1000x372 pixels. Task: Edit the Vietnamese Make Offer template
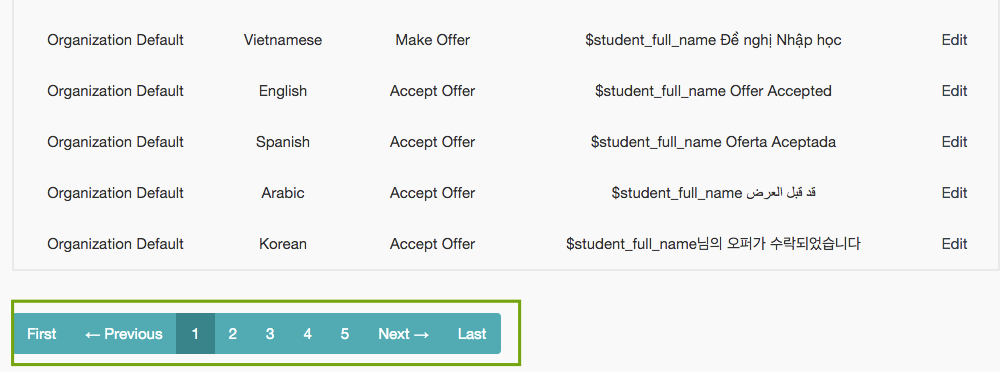954,40
